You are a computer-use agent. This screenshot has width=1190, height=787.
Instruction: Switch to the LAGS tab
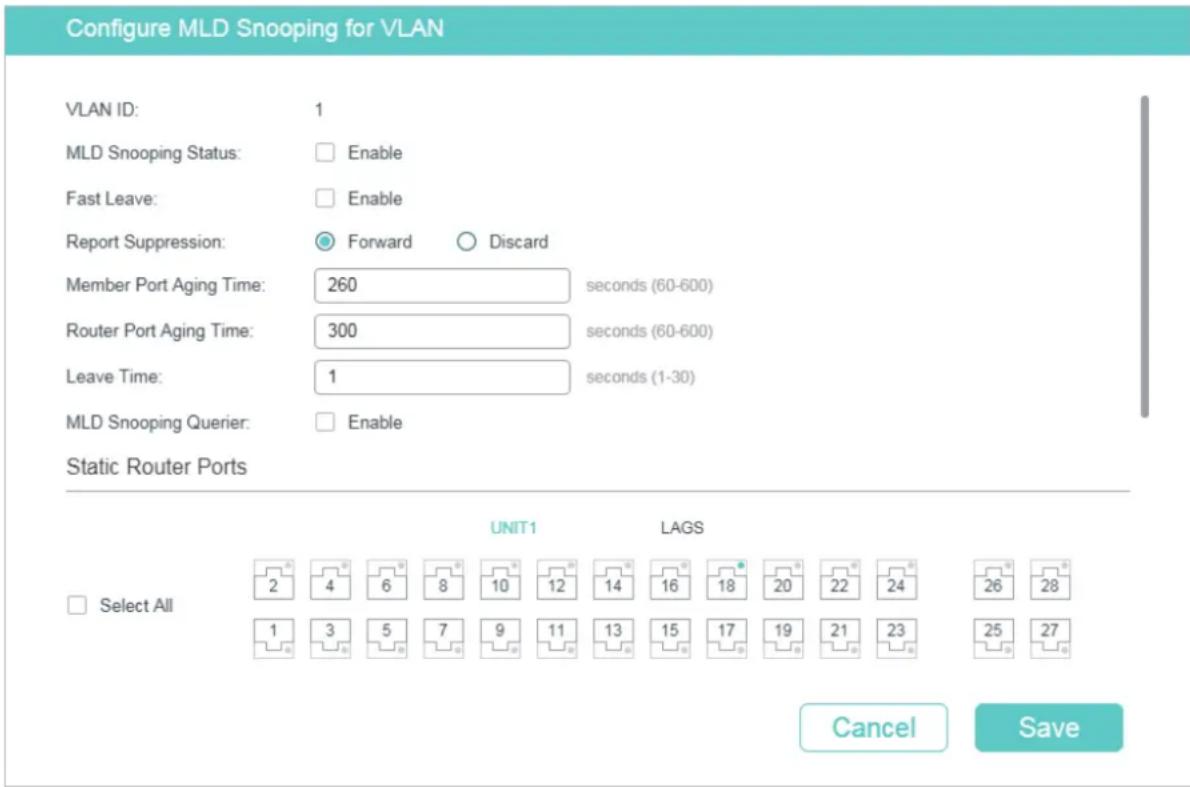coord(682,527)
